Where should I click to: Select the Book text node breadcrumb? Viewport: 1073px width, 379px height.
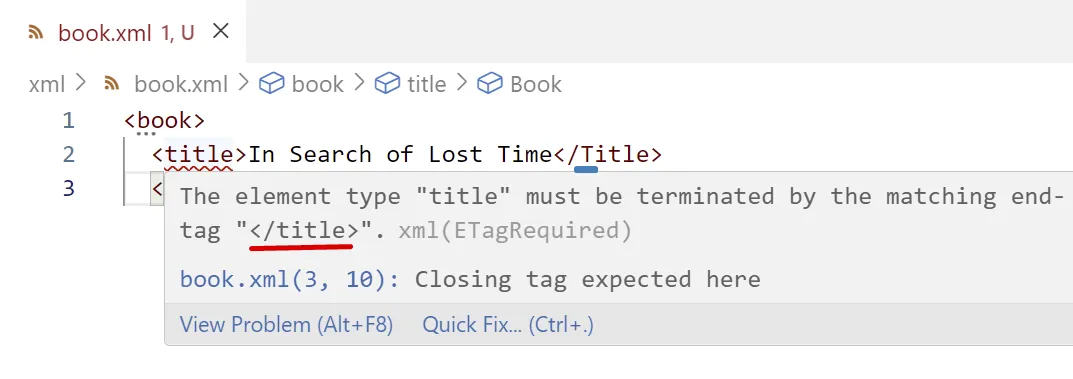pos(536,84)
